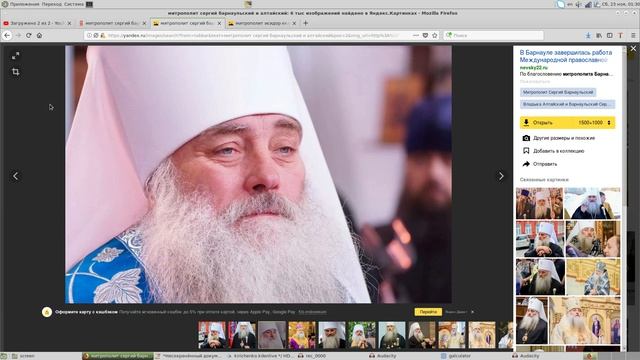Open the Firefox library icon
This screenshot has height=360, width=640.
[599, 36]
